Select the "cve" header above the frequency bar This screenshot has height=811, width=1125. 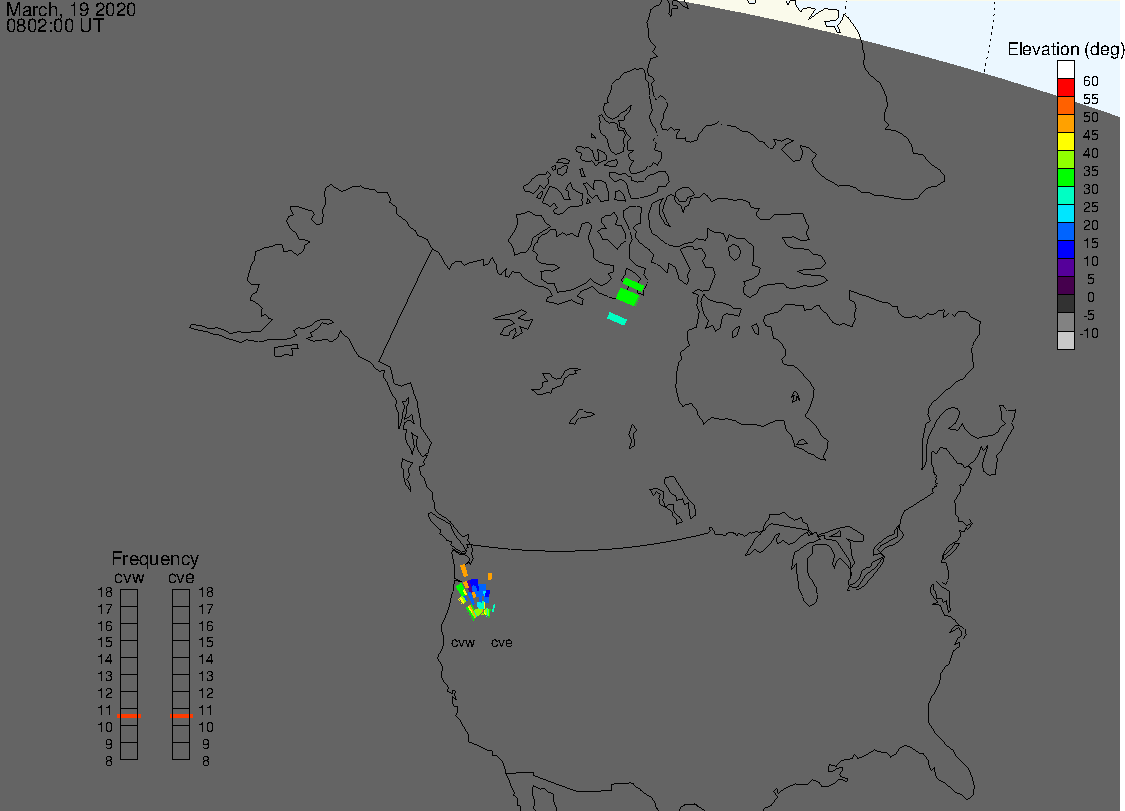[181, 578]
